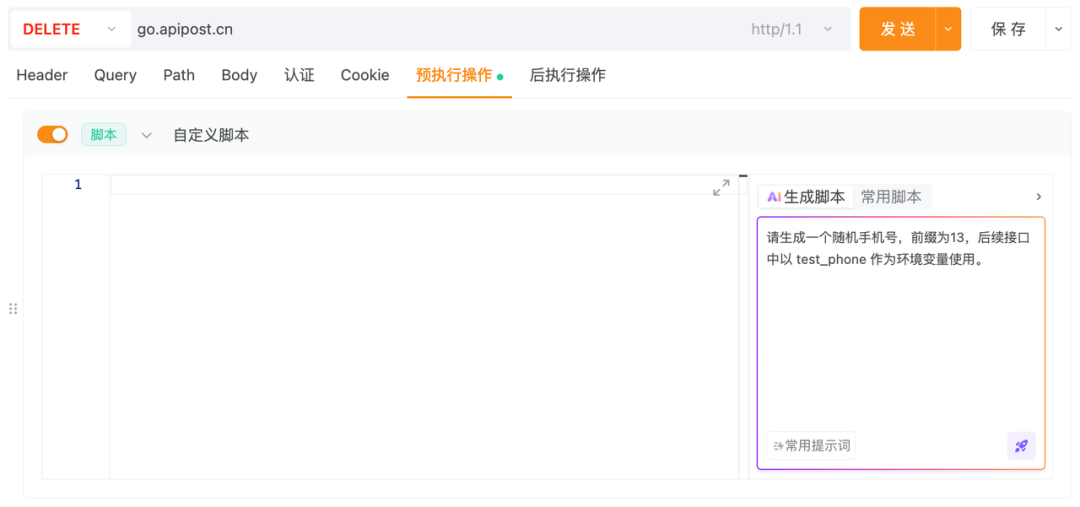
Task: Collapse the AI panel with right chevron
Action: click(x=1039, y=197)
